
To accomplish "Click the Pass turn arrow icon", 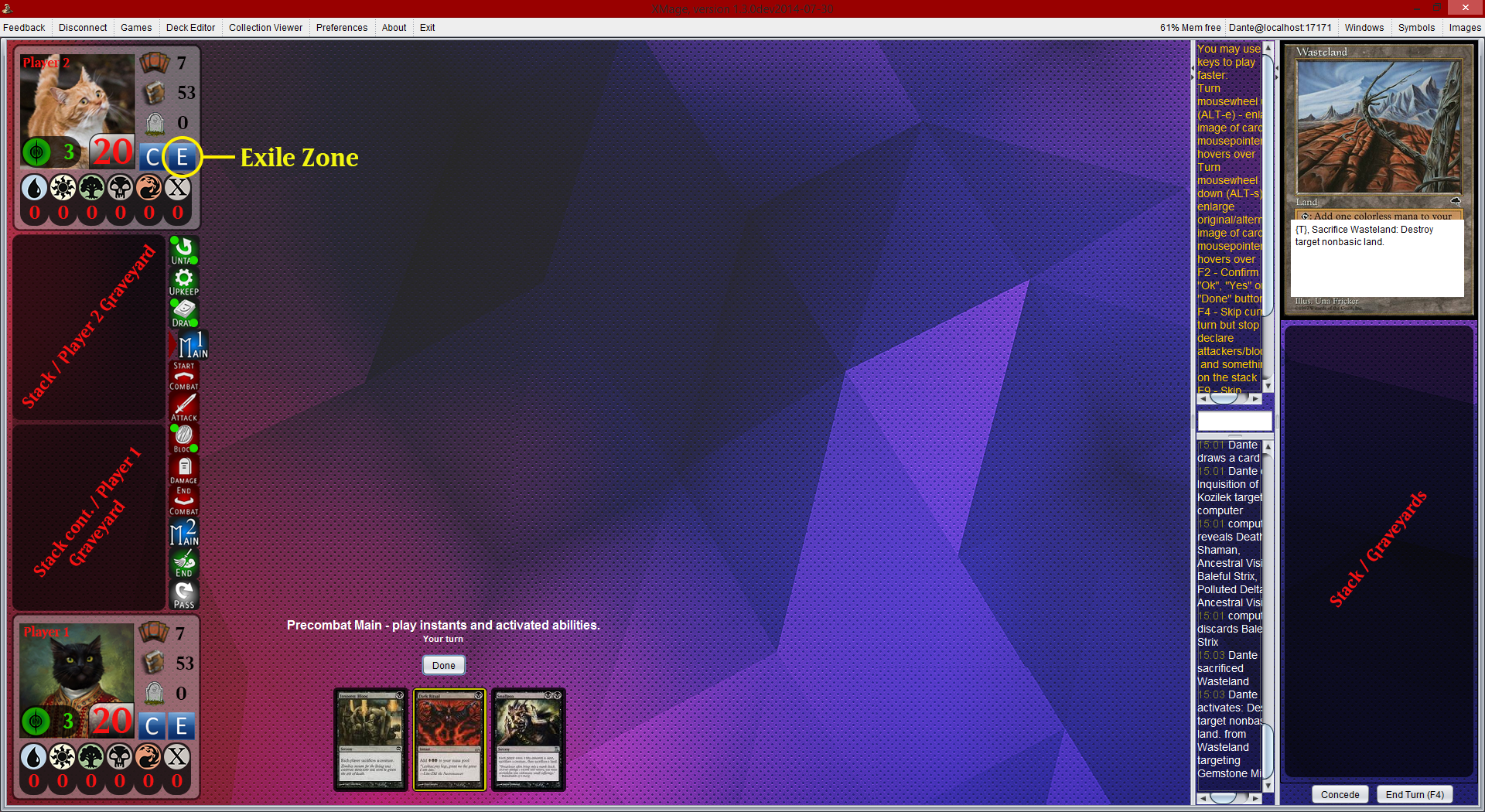I will [184, 594].
